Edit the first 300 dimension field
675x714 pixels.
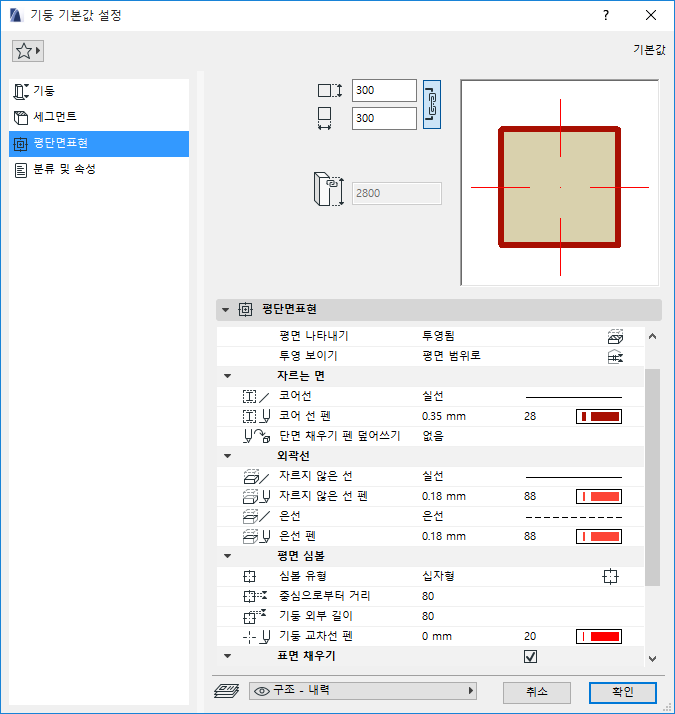click(x=384, y=91)
